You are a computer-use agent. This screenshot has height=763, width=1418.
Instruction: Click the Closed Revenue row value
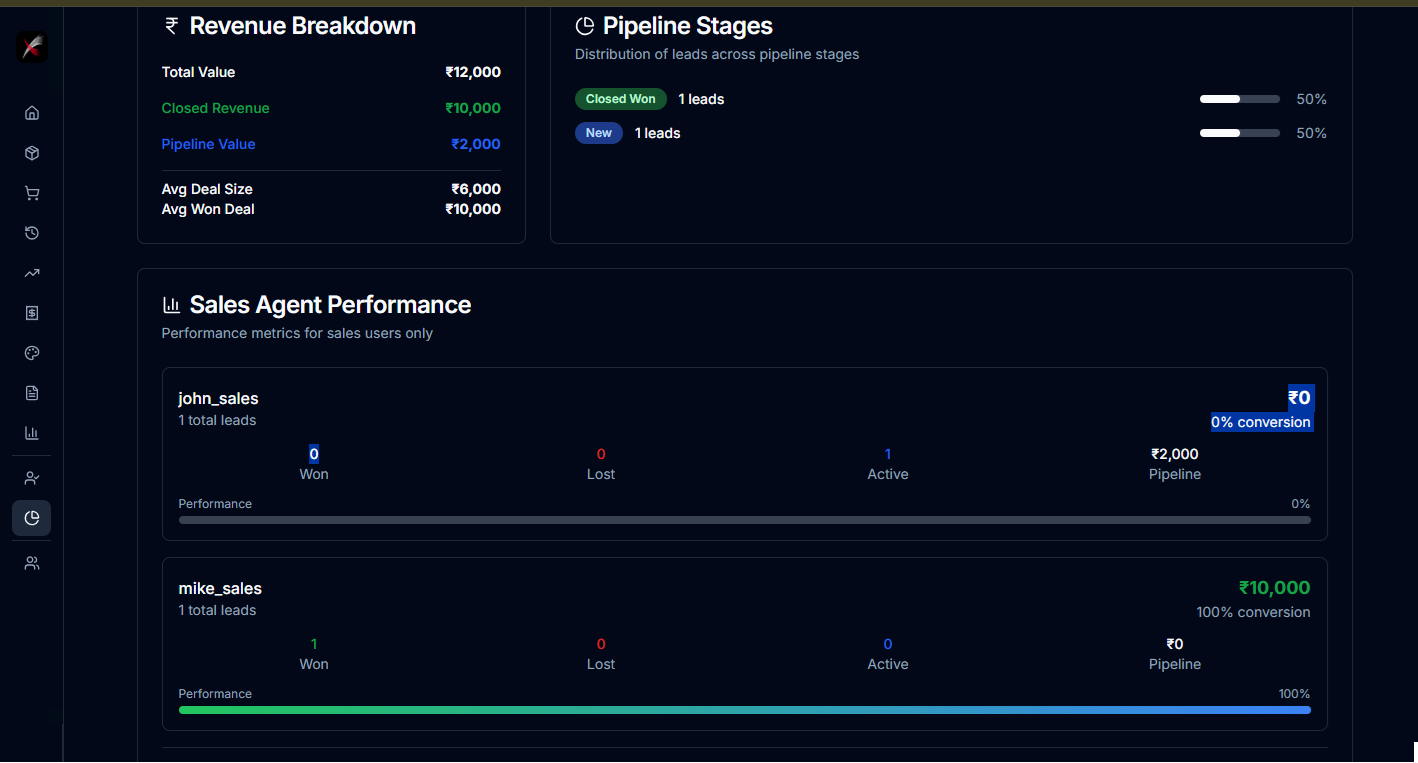(x=472, y=107)
